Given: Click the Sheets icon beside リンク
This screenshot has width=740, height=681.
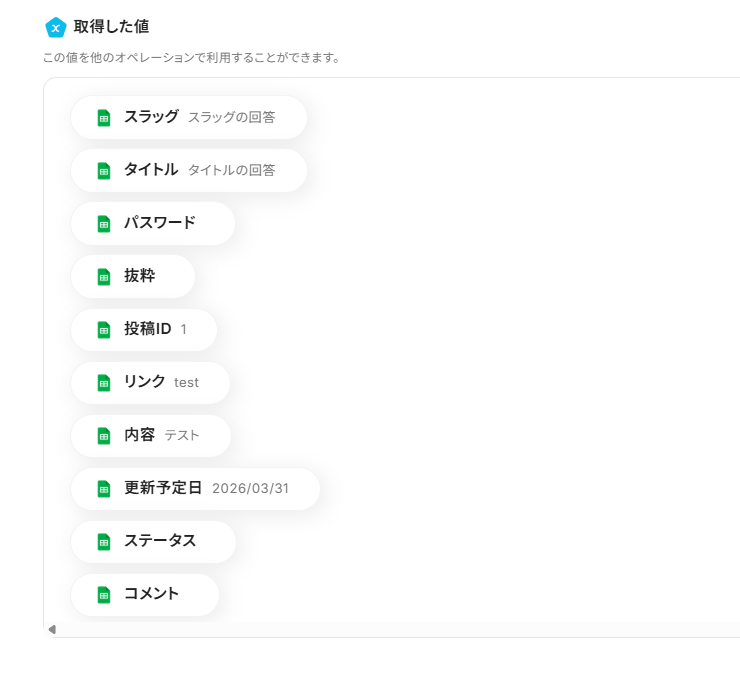Looking at the screenshot, I should [x=103, y=383].
